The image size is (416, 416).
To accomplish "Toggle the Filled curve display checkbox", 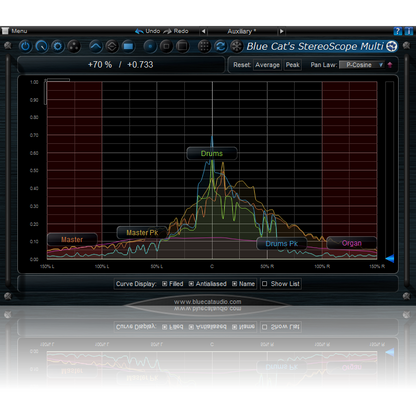I will pyautogui.click(x=165, y=284).
